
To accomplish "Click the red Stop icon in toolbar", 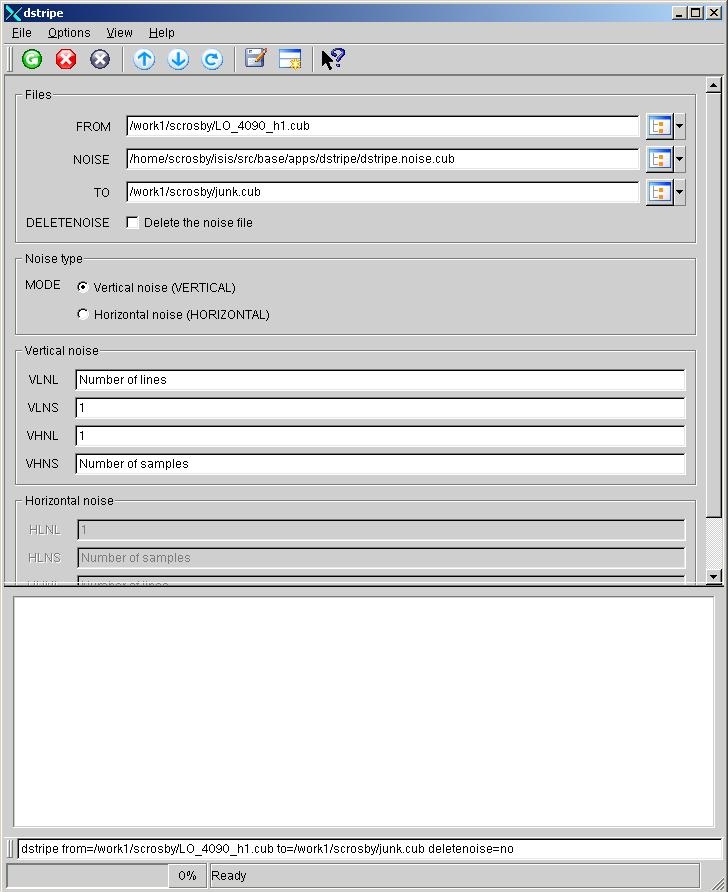I will pos(66,59).
